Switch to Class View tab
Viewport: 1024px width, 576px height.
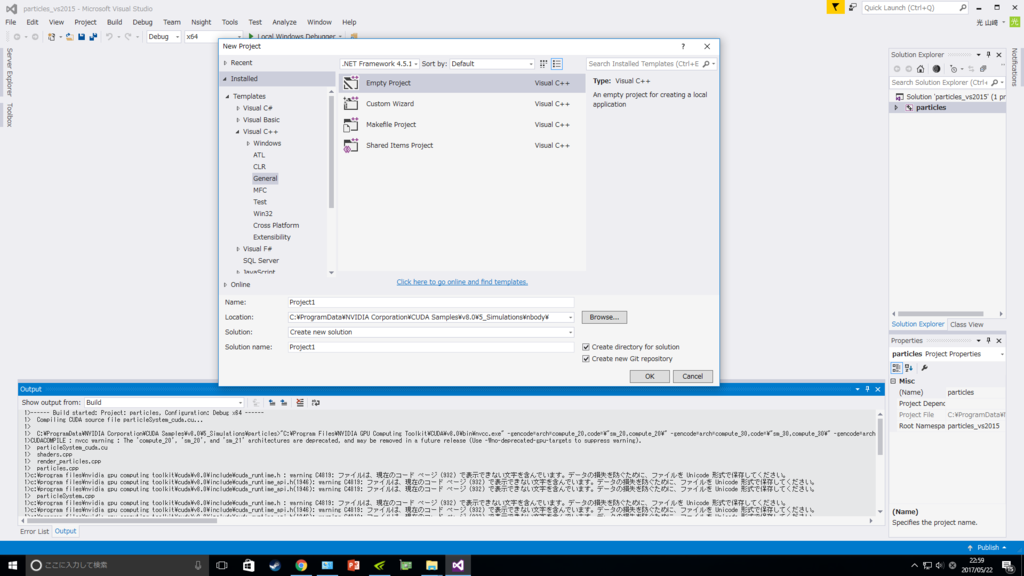click(967, 325)
